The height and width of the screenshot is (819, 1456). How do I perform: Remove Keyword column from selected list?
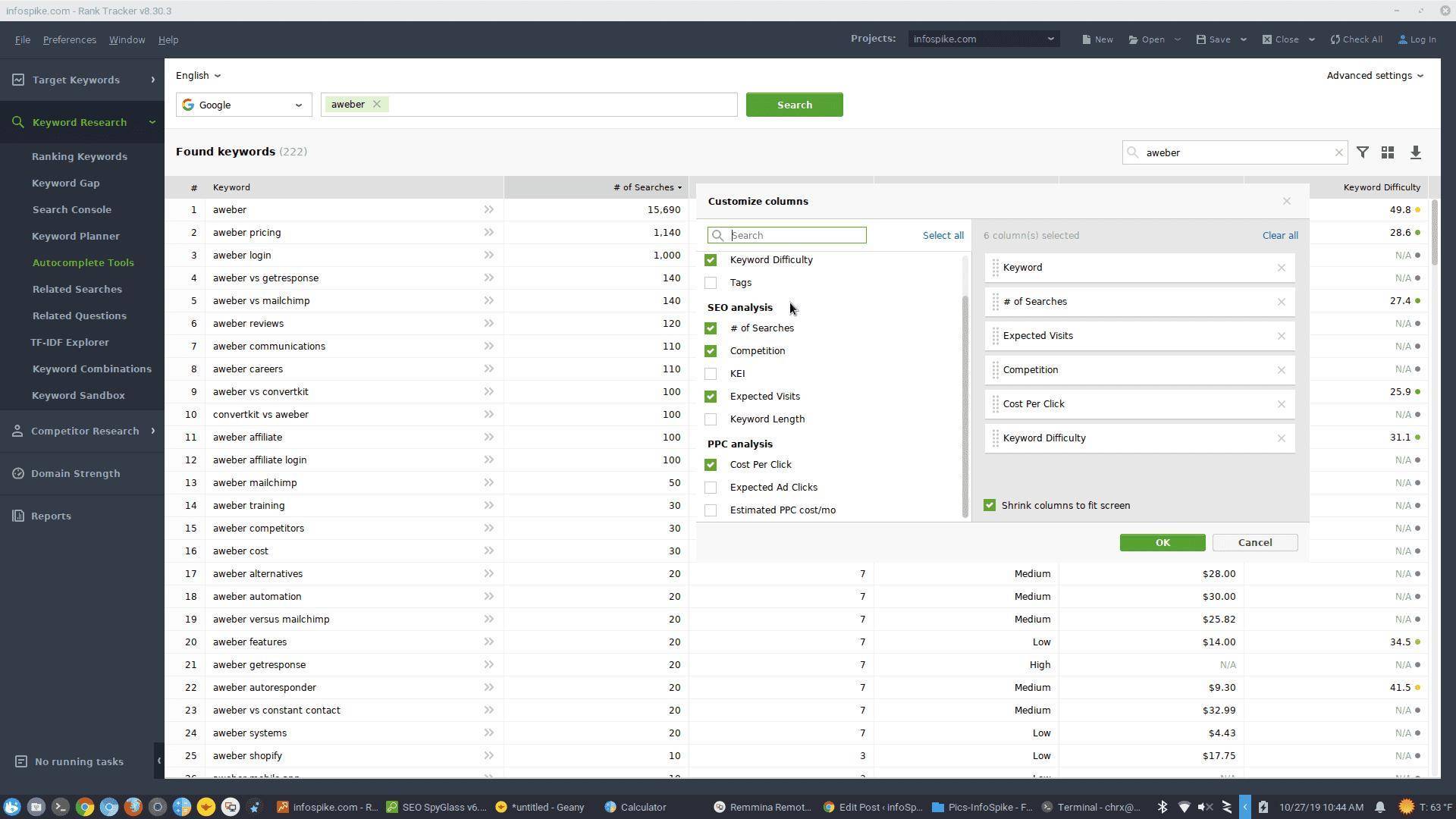[1281, 268]
